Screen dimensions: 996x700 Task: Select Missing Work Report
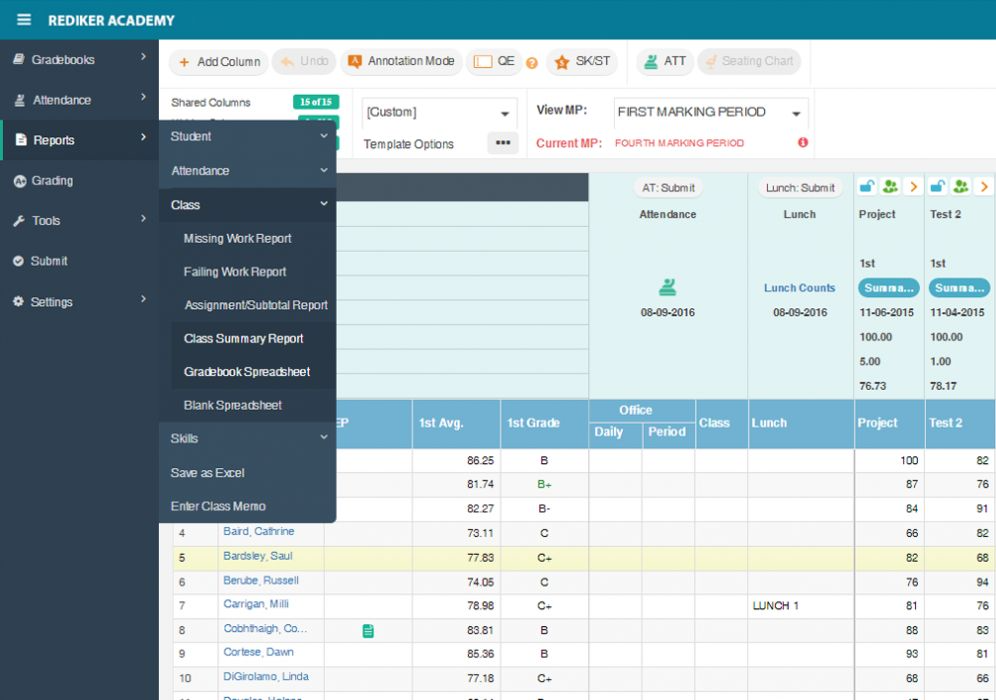[238, 238]
